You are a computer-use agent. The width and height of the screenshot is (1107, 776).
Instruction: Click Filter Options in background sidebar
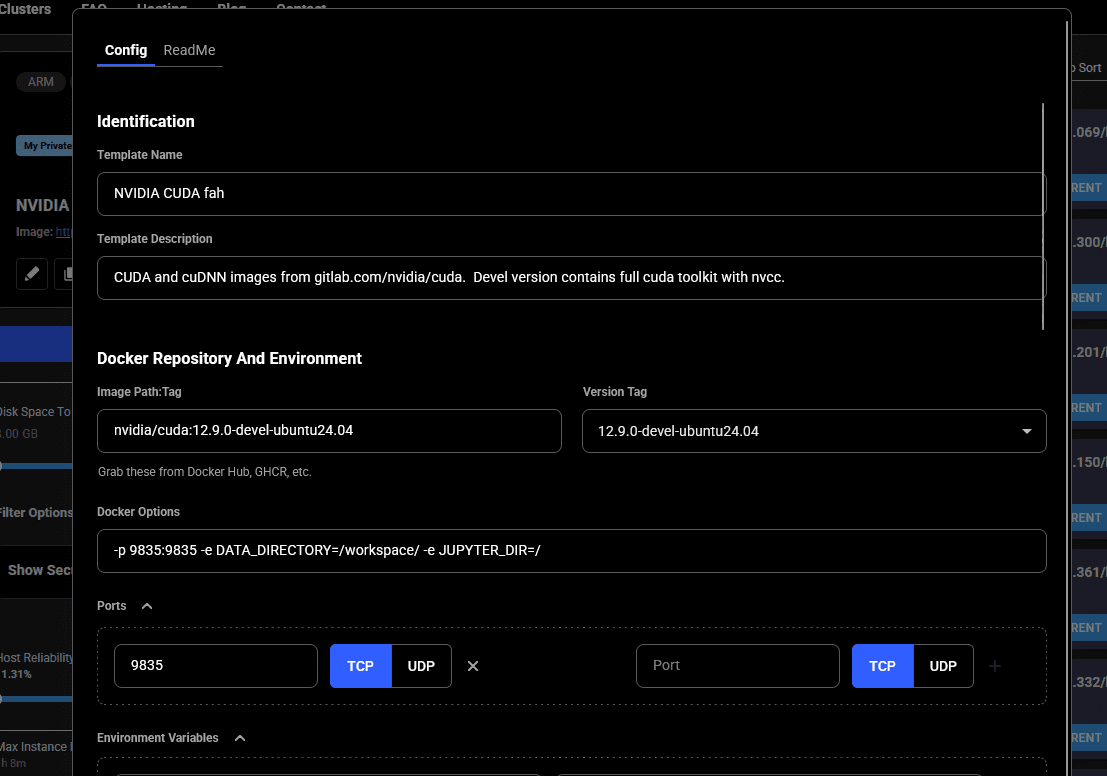click(x=36, y=513)
